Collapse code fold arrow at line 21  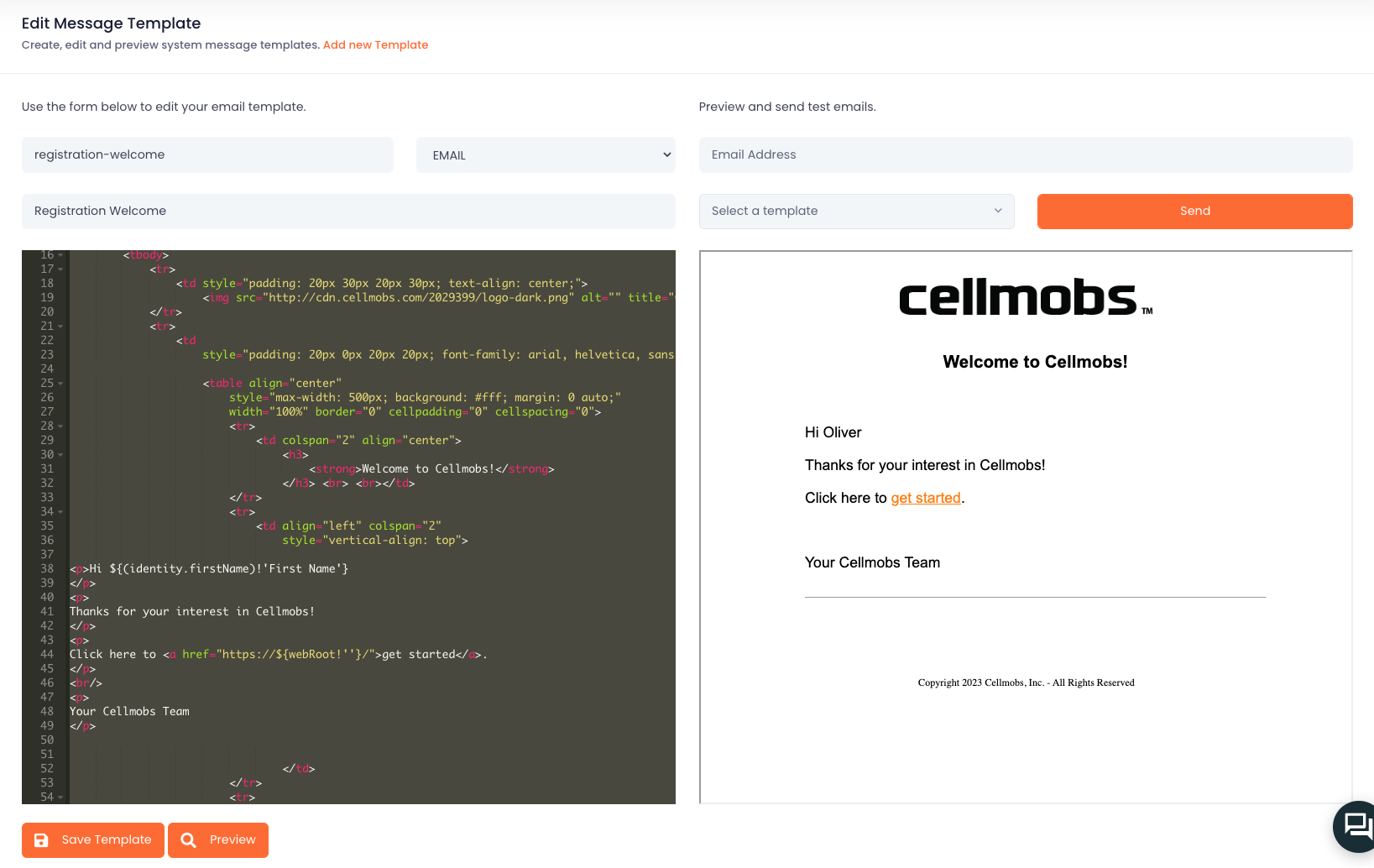(60, 327)
